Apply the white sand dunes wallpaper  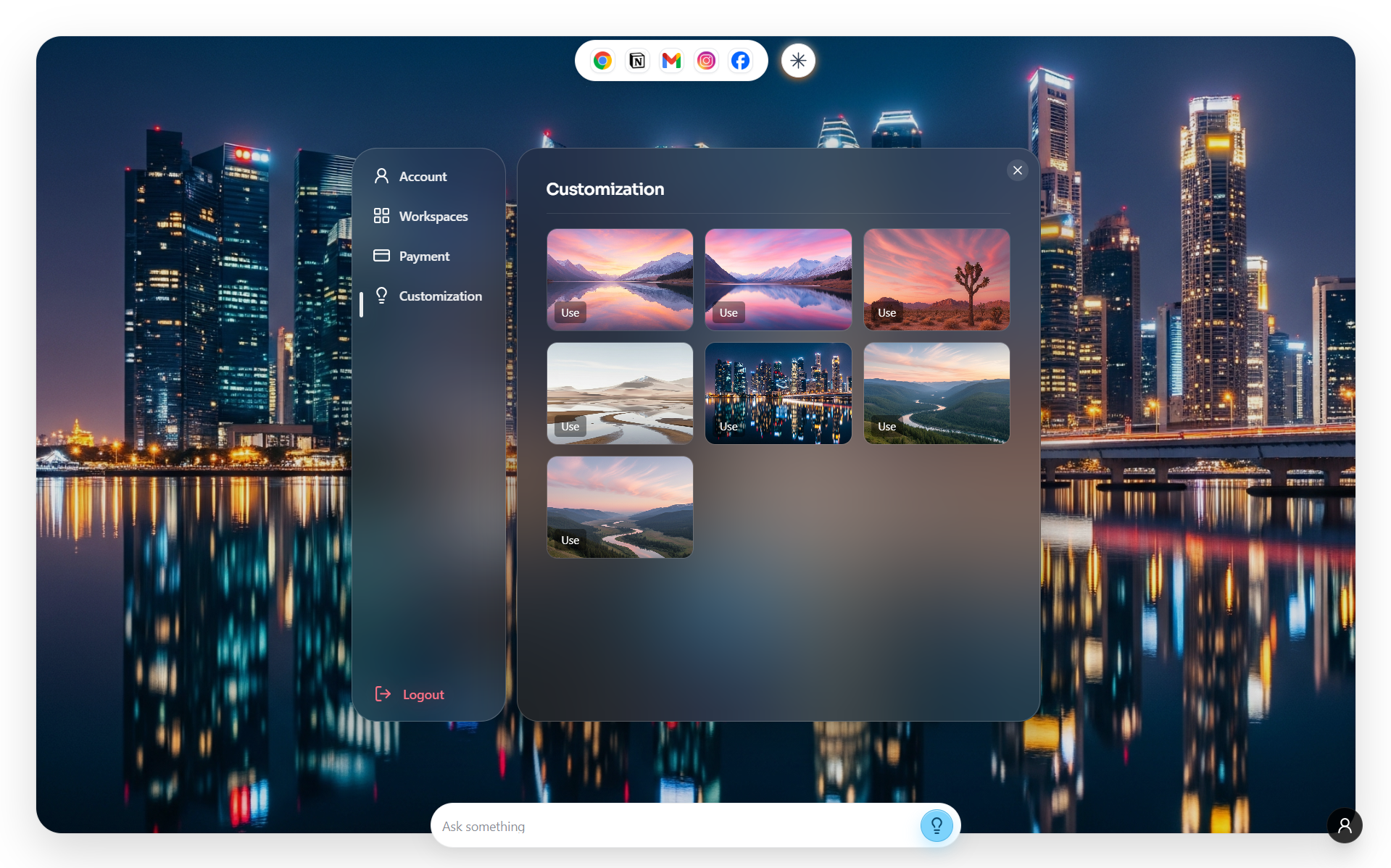click(570, 427)
